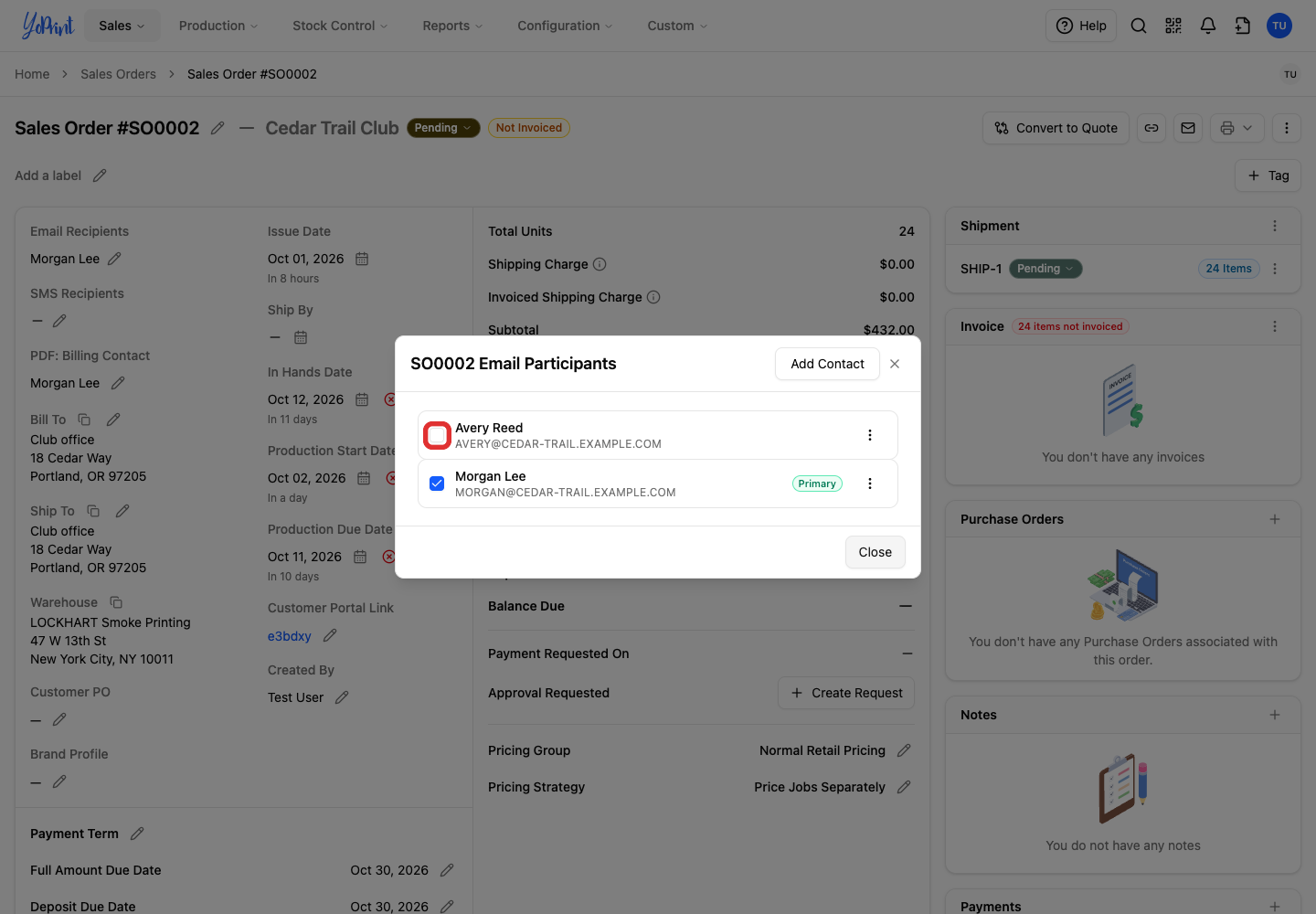Viewport: 1316px width, 914px height.
Task: Add a note with plus icon
Action: (1275, 715)
